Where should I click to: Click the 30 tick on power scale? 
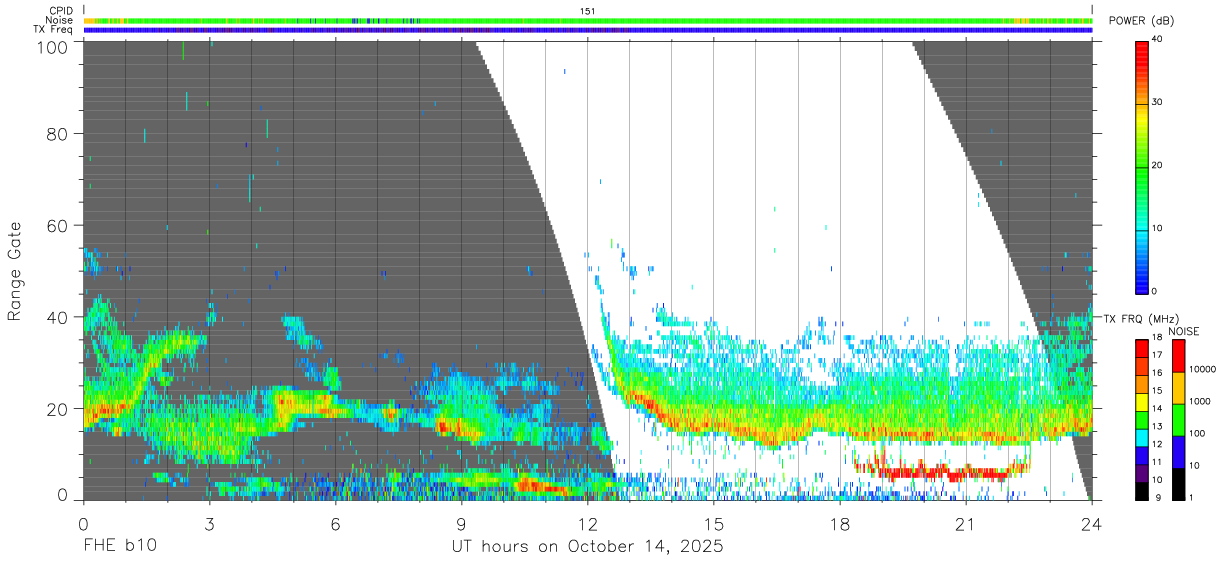[x=1158, y=103]
